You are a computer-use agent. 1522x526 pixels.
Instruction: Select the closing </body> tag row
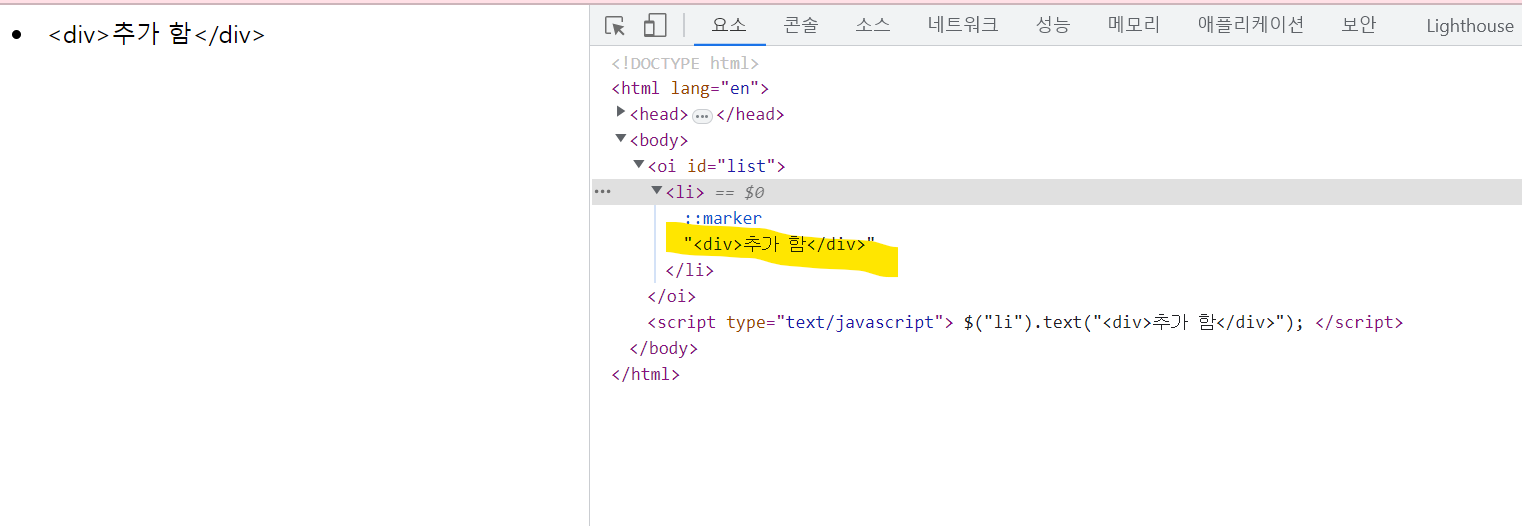coord(663,348)
